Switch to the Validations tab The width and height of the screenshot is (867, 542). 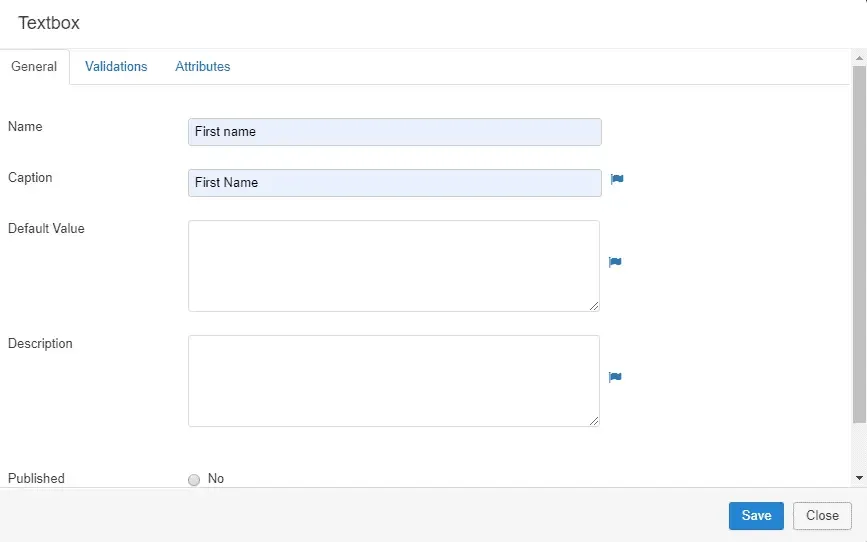pos(116,66)
